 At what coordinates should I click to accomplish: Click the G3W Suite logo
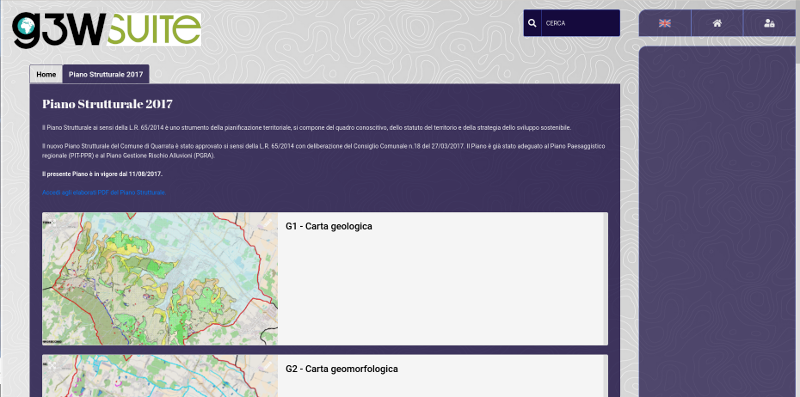tap(106, 30)
